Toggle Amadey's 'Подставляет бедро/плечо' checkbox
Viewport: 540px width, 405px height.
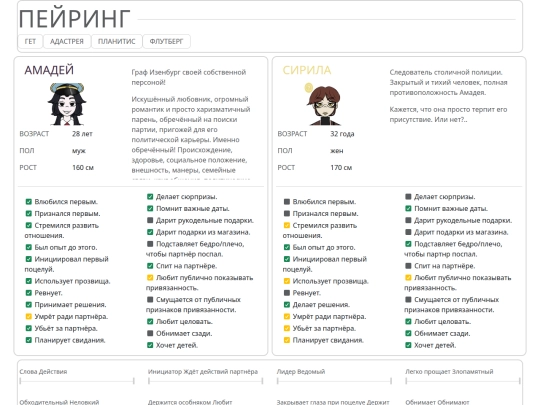[150, 244]
